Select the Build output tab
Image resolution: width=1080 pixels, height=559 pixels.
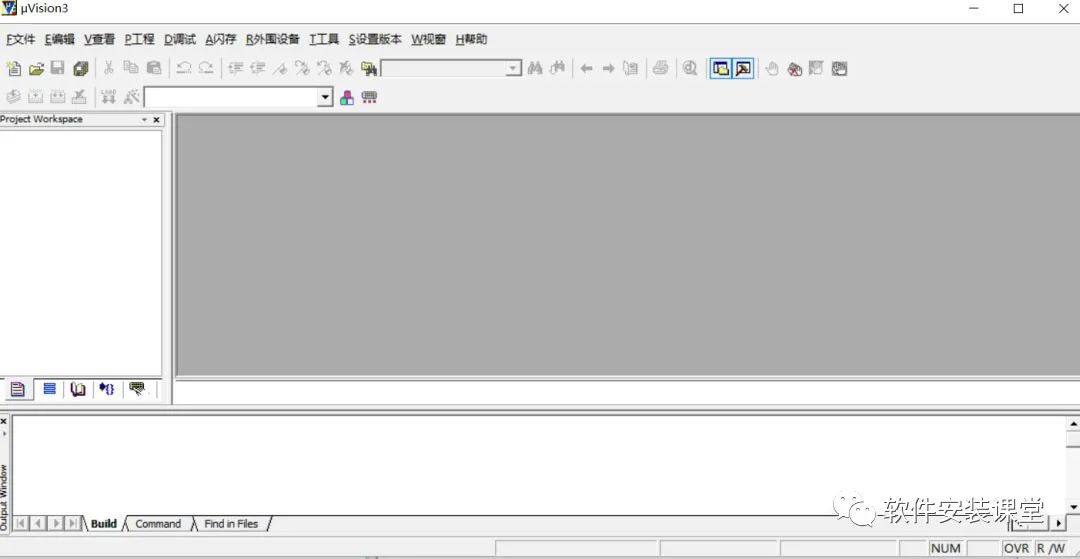(104, 524)
